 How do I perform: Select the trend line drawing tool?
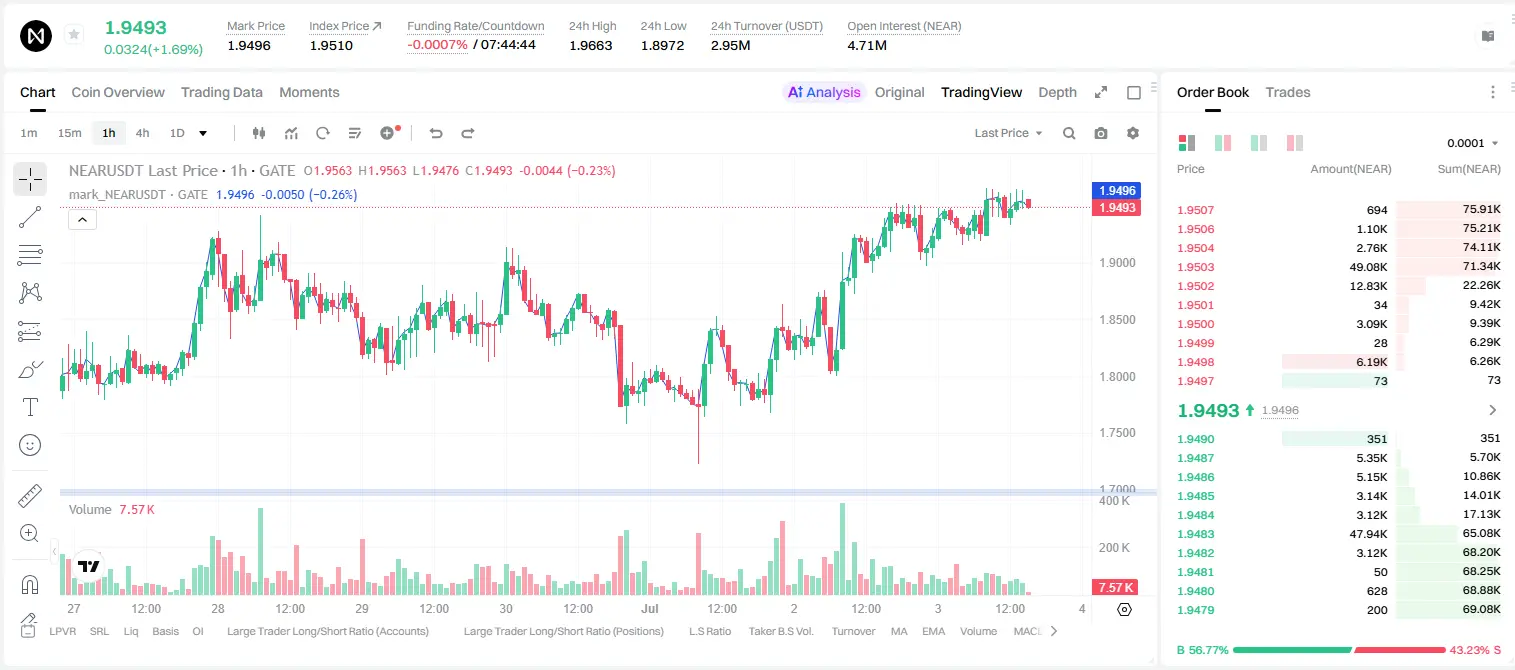coord(30,217)
